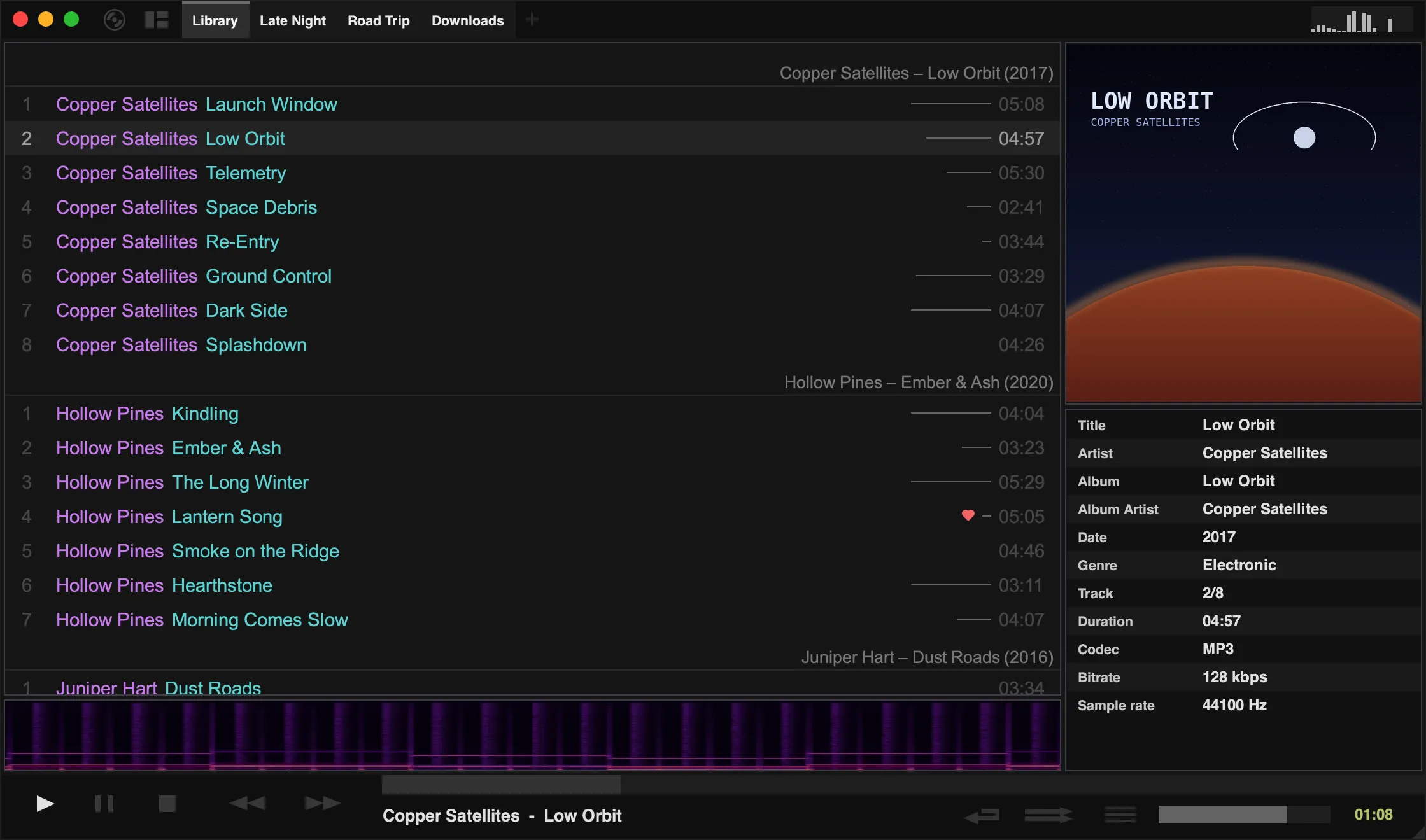Stop playback with the square stop button
This screenshot has width=1426, height=840.
point(167,804)
